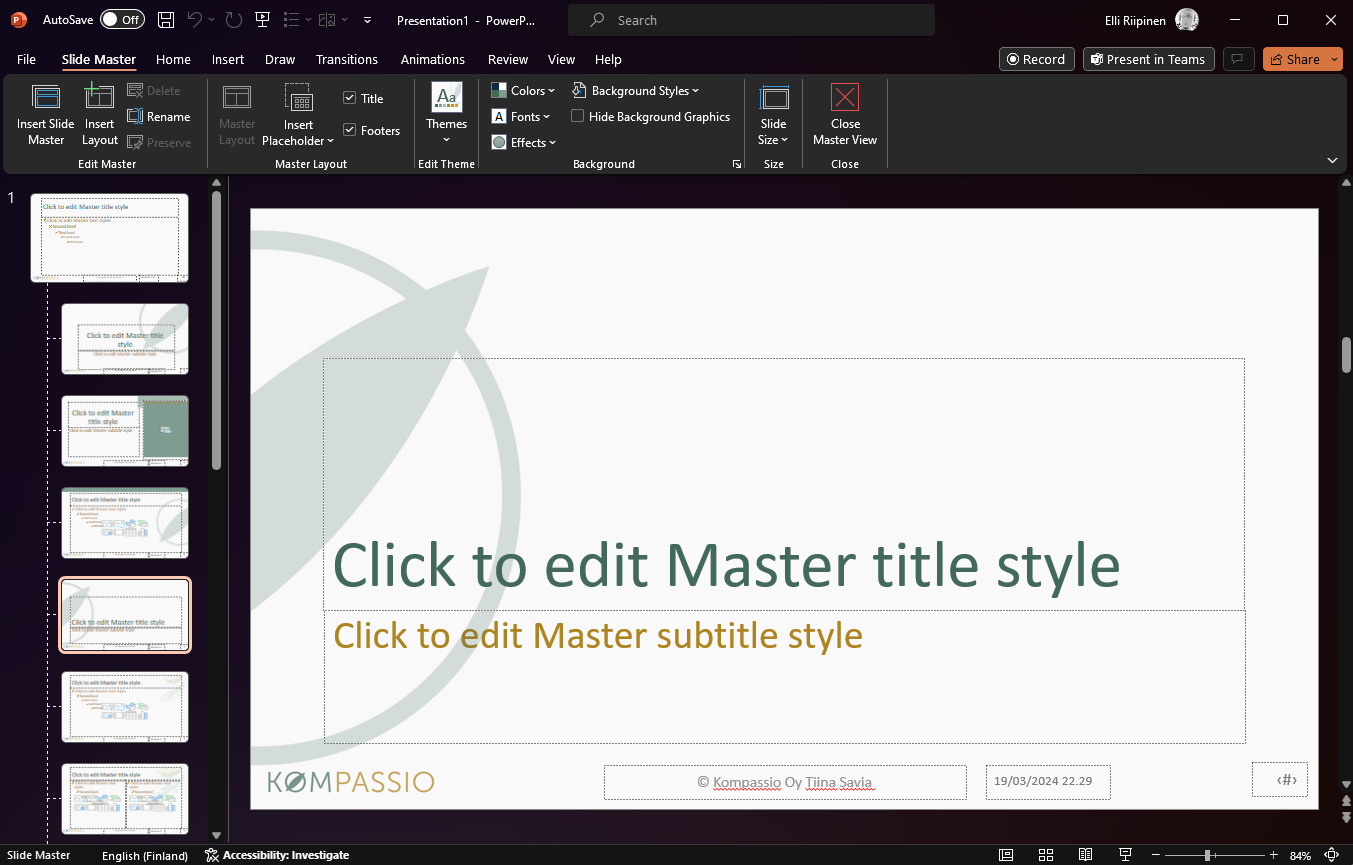
Task: Open the comments pane icon
Action: pos(1238,59)
